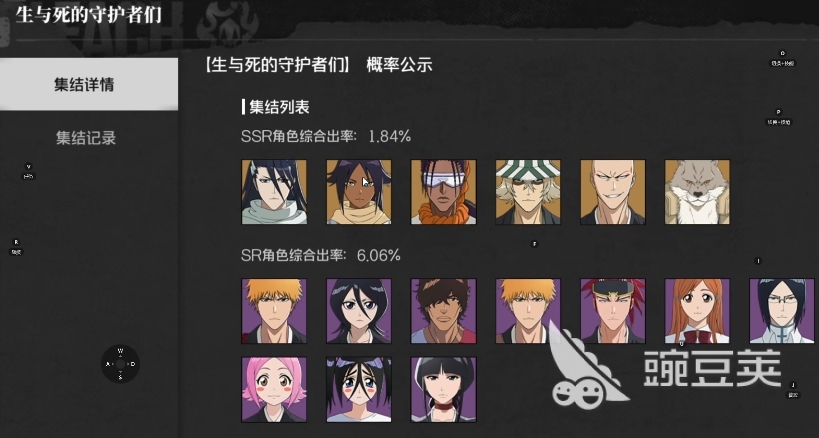This screenshot has width=819, height=438.
Task: Select the pink-haired Yachiru portrait
Action: click(274, 389)
